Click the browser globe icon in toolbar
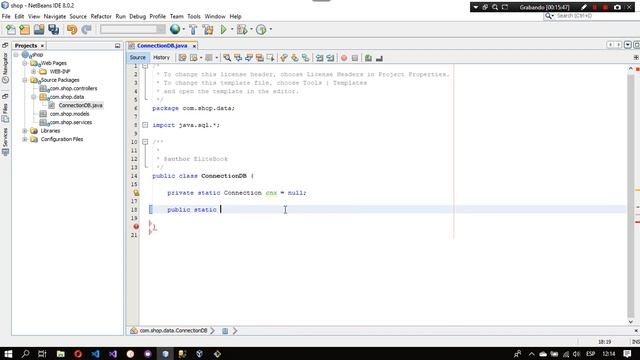 pyautogui.click(x=175, y=29)
